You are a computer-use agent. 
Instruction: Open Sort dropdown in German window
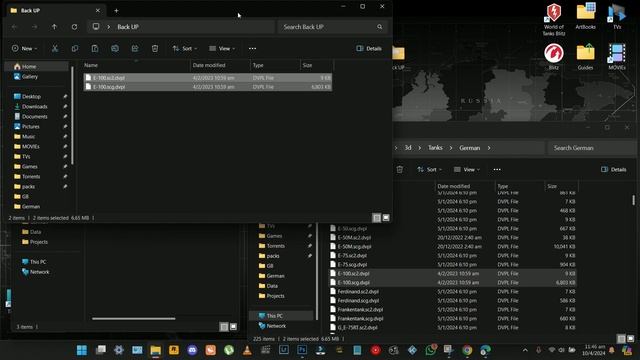point(429,169)
